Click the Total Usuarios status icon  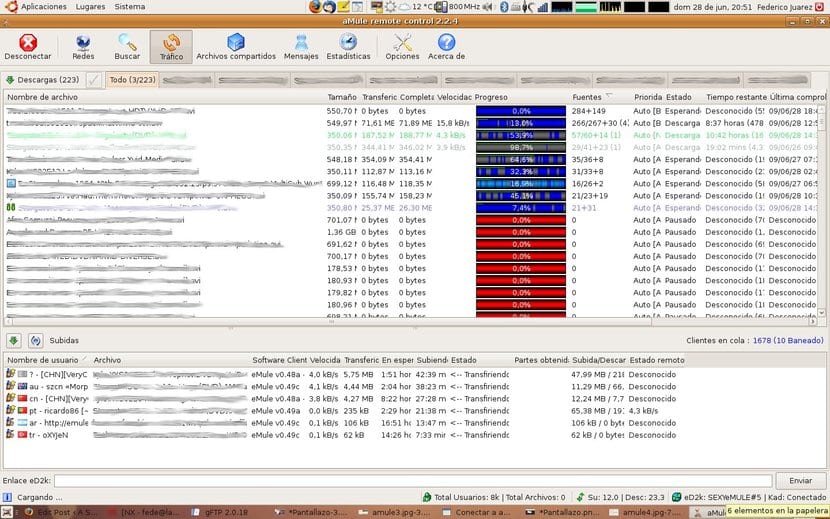pos(427,497)
